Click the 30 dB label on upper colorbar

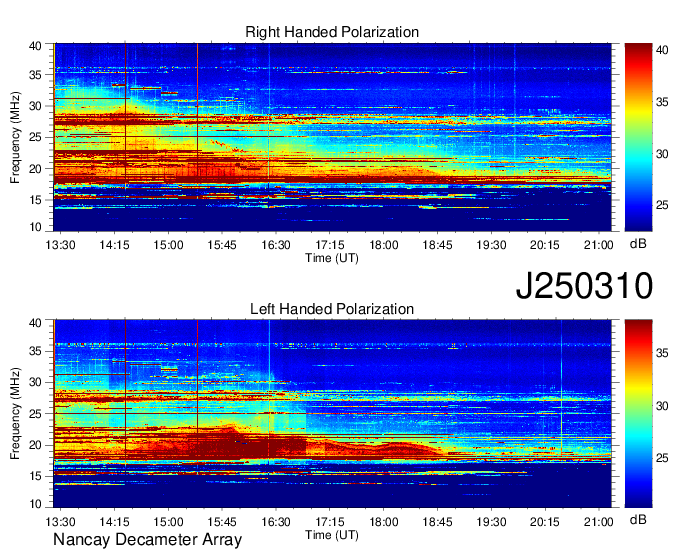662,154
